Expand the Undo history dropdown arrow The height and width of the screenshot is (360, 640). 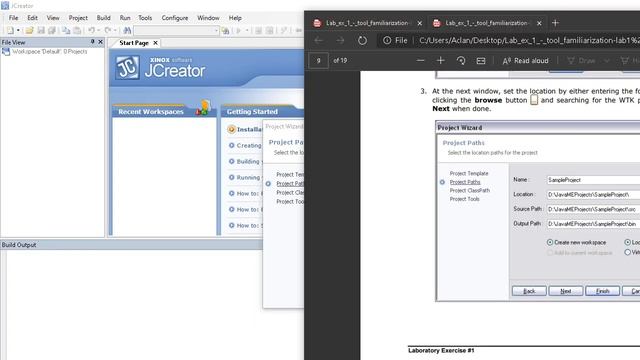(x=98, y=31)
